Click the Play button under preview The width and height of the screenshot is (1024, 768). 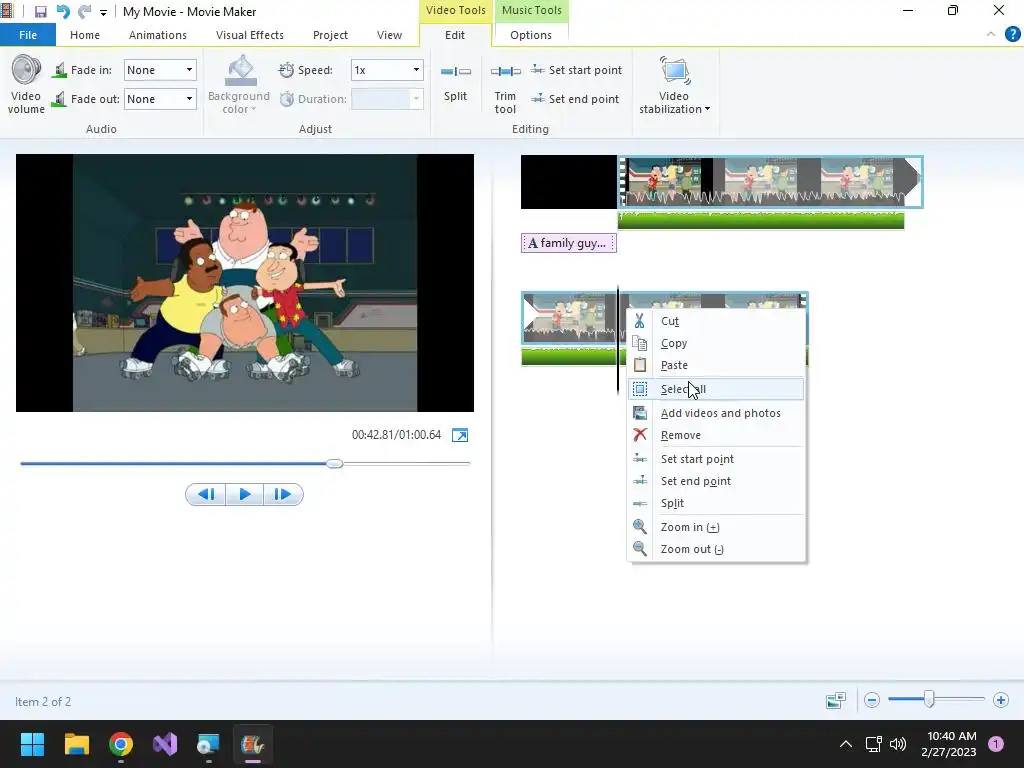245,494
